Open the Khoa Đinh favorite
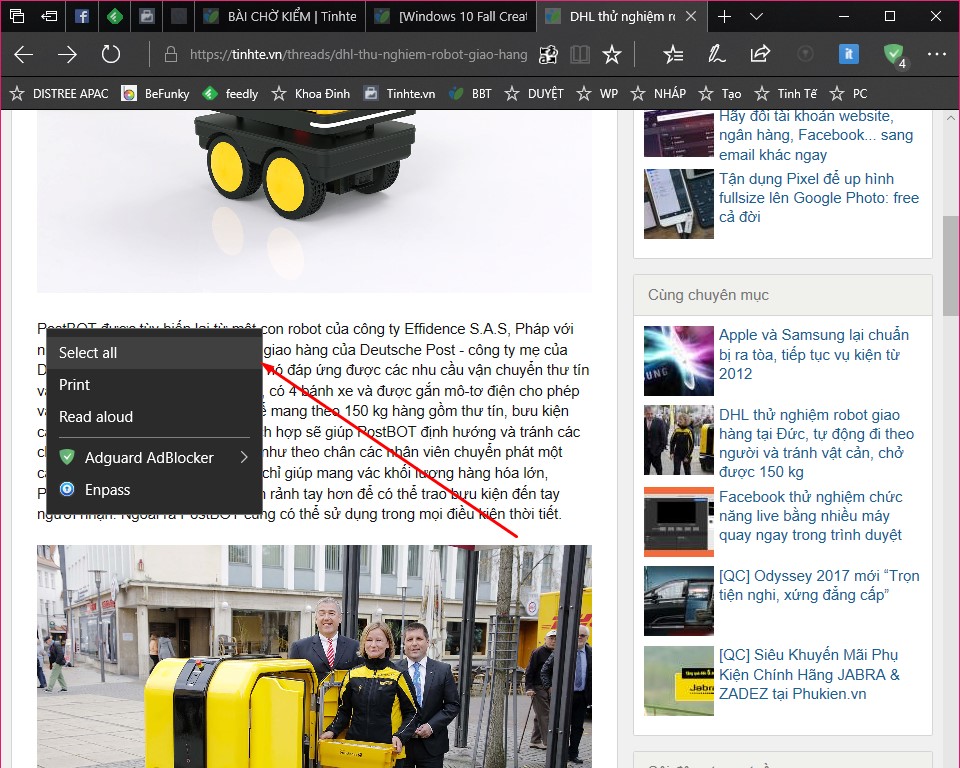 click(x=311, y=94)
